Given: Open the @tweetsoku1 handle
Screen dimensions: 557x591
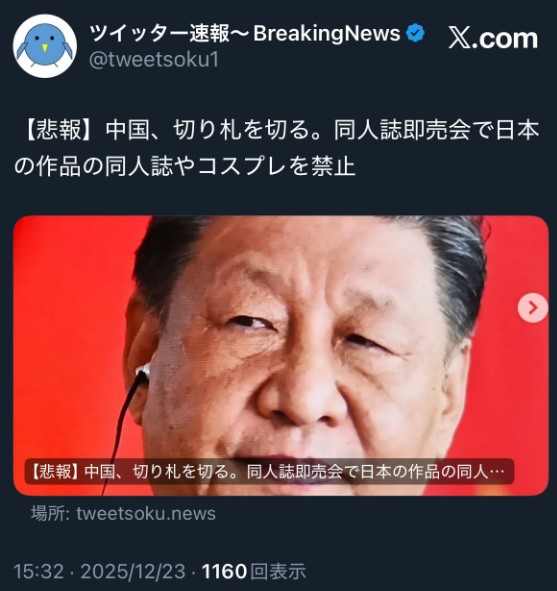Looking at the screenshot, I should click(154, 60).
